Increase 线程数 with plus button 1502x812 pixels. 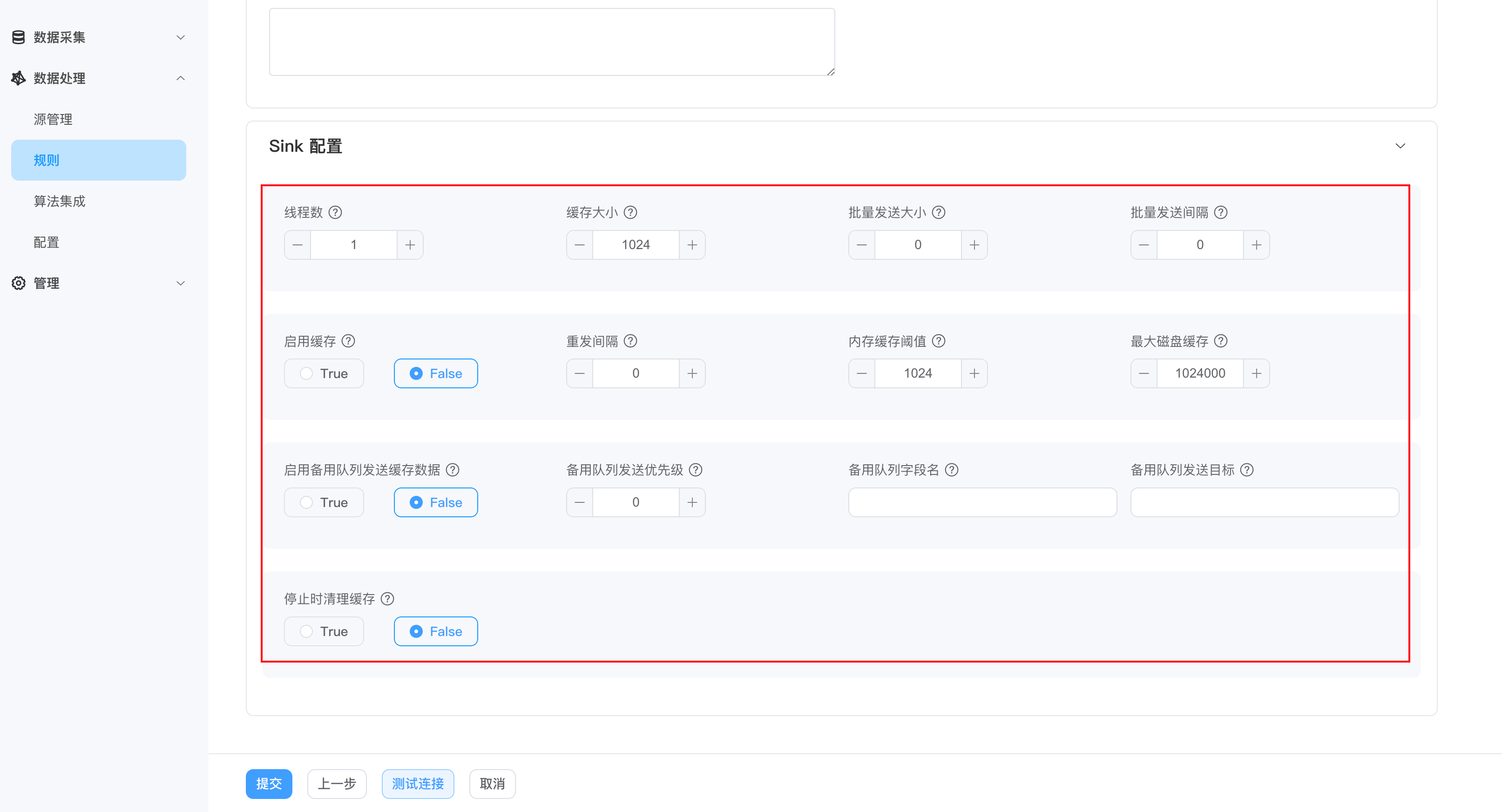pyautogui.click(x=410, y=245)
